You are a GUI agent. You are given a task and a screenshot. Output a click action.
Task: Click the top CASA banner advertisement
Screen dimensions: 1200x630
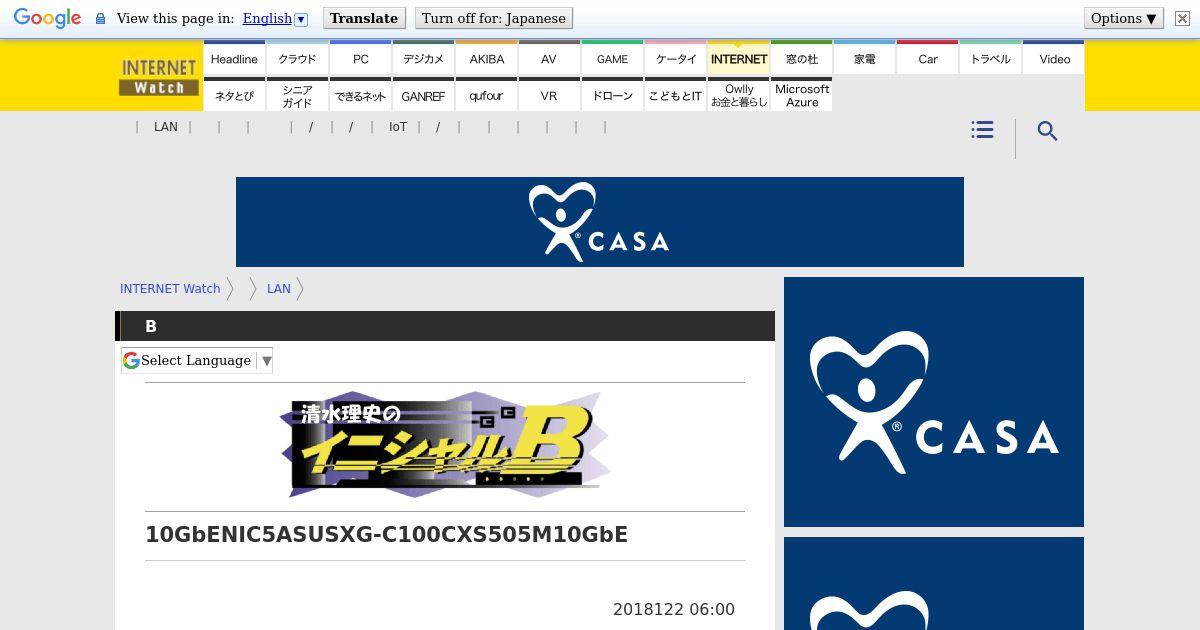pos(600,222)
